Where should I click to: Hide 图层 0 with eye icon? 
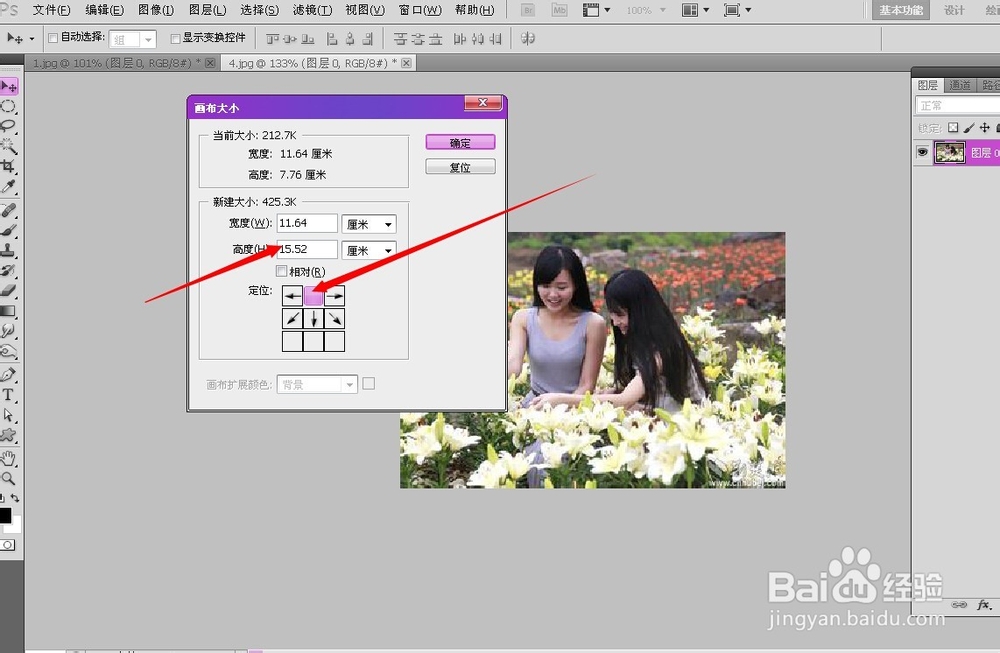(x=922, y=152)
